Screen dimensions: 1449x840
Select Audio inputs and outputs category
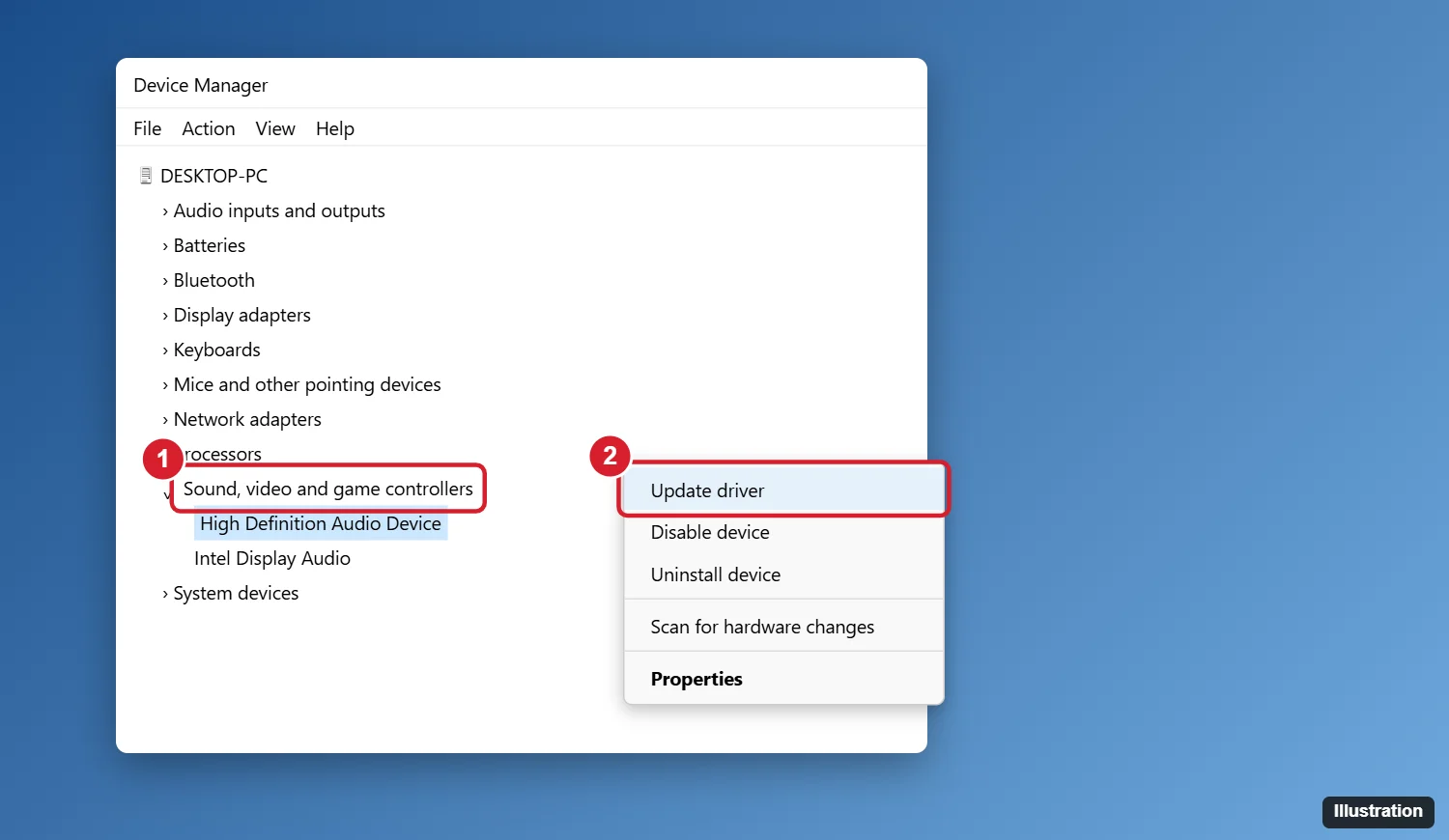pyautogui.click(x=279, y=210)
